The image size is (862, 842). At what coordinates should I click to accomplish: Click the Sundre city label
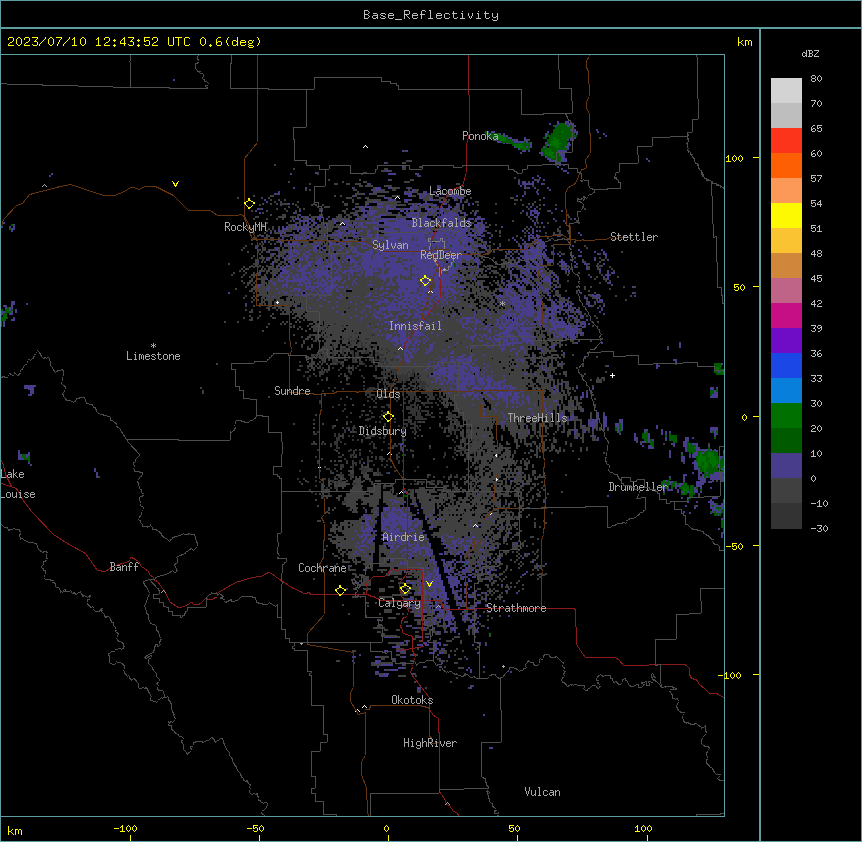292,391
